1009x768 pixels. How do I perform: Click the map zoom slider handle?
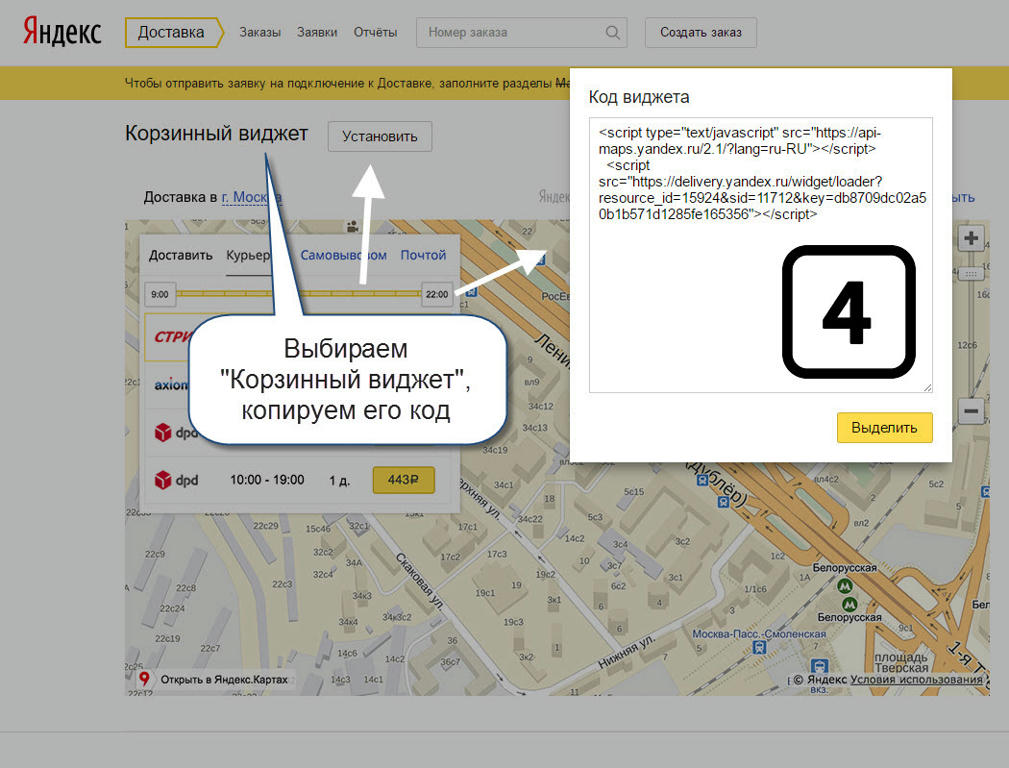971,274
